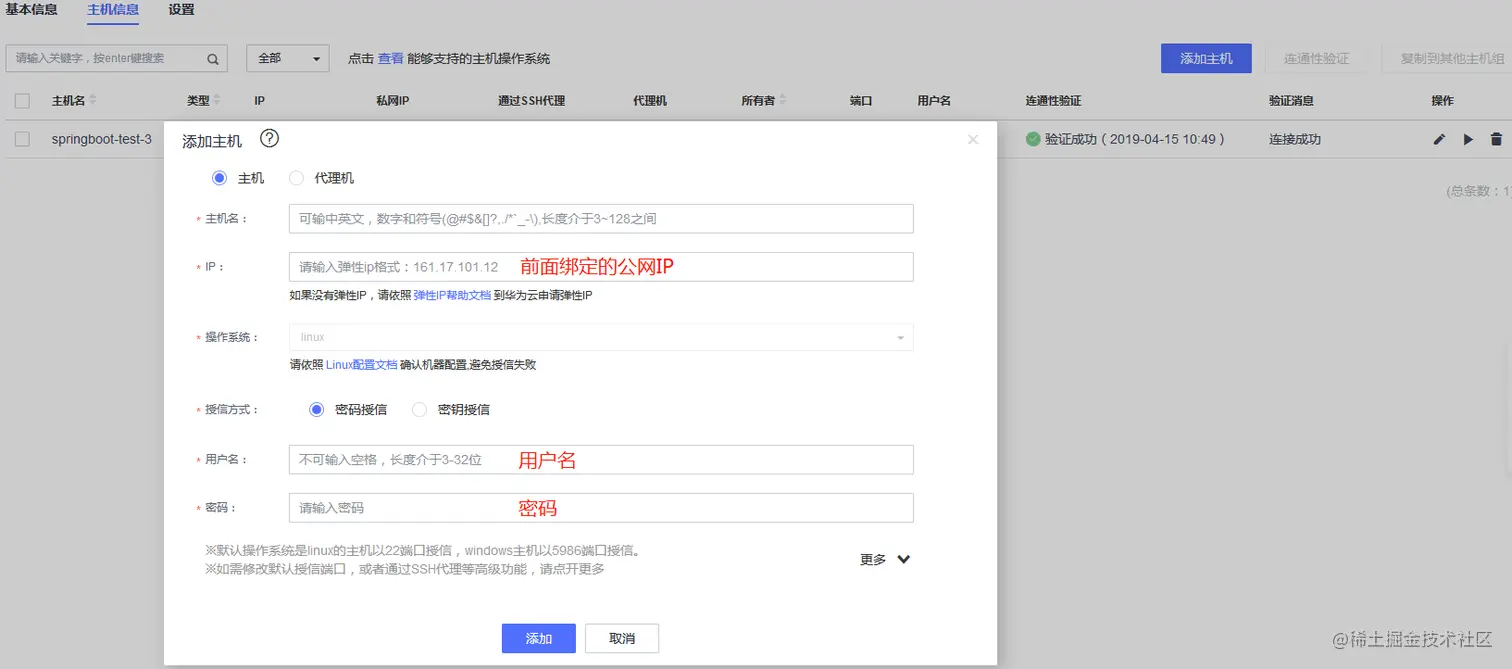
Task: Click the green 验证成功 status icon
Action: click(x=1033, y=139)
